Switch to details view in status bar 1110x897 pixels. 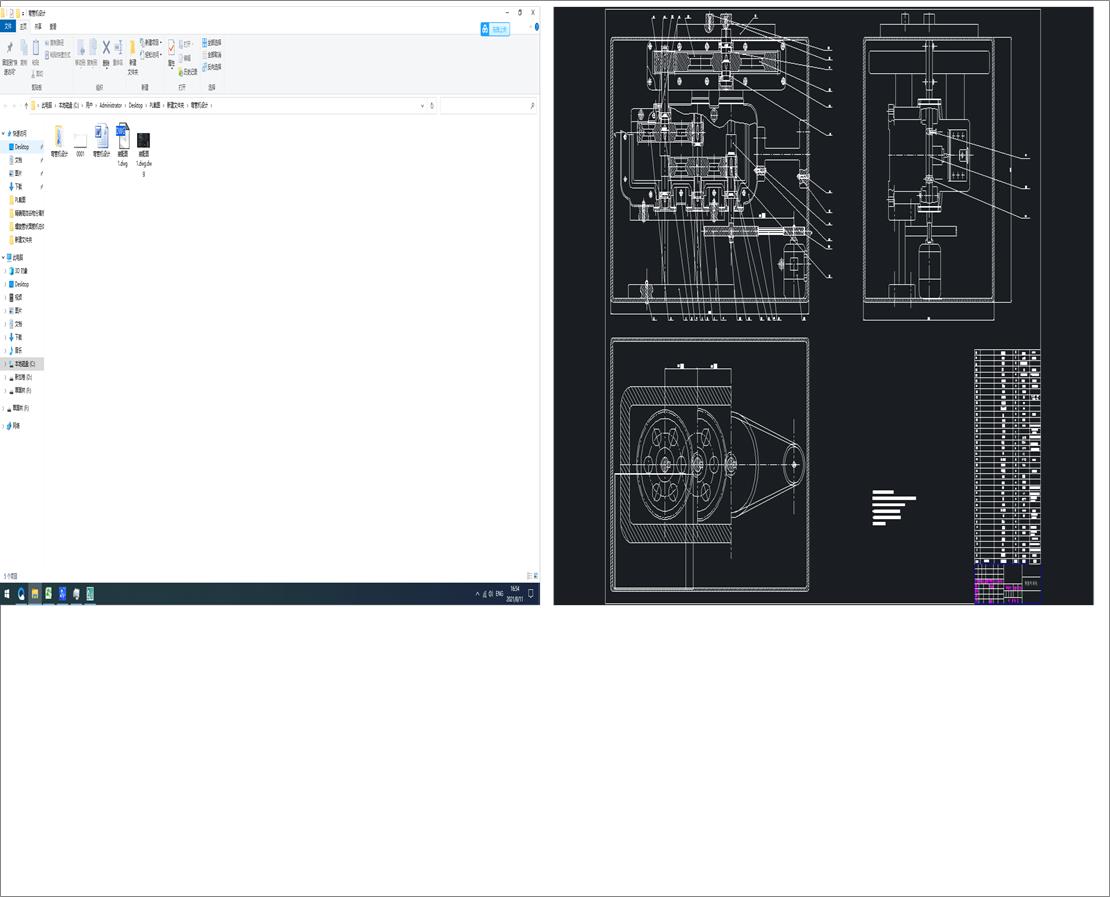(530, 576)
